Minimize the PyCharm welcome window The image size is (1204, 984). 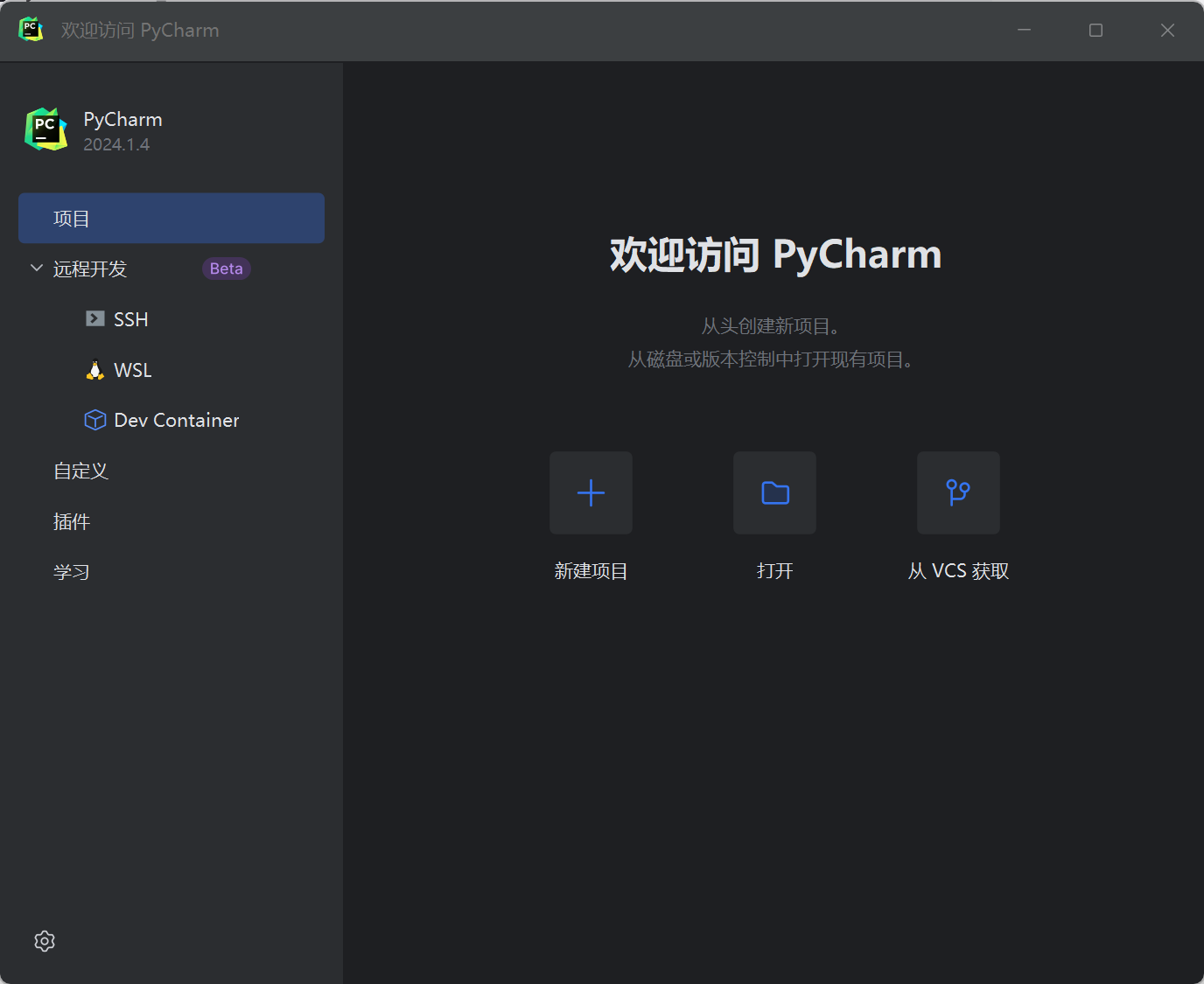(x=1024, y=30)
